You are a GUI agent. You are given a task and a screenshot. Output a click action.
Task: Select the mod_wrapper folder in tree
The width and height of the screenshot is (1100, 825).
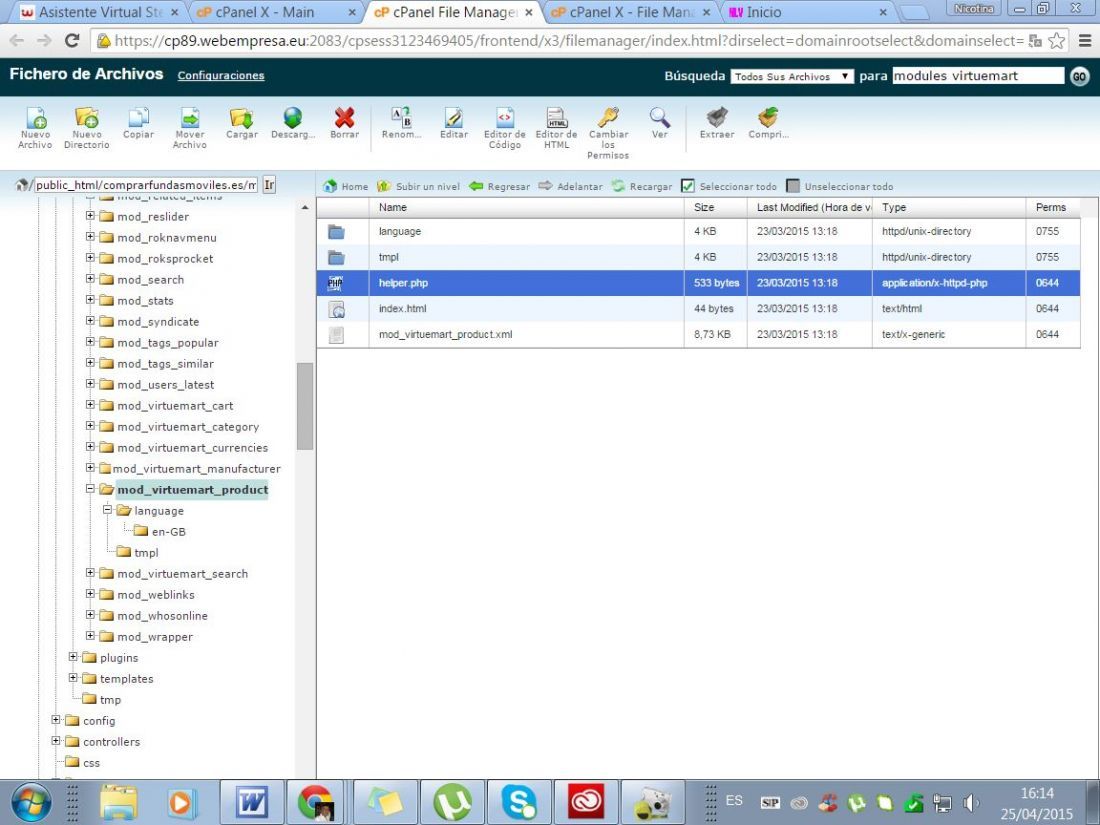(x=154, y=637)
